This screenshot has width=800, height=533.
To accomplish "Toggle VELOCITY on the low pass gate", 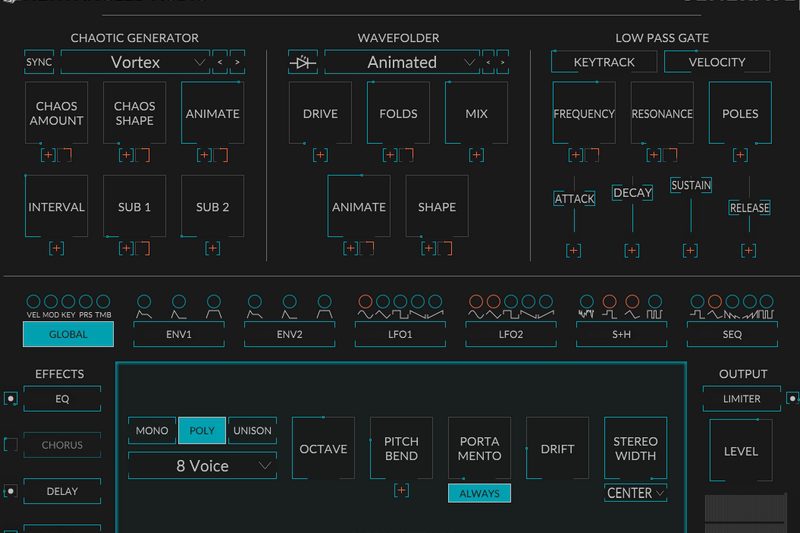I will tap(717, 62).
